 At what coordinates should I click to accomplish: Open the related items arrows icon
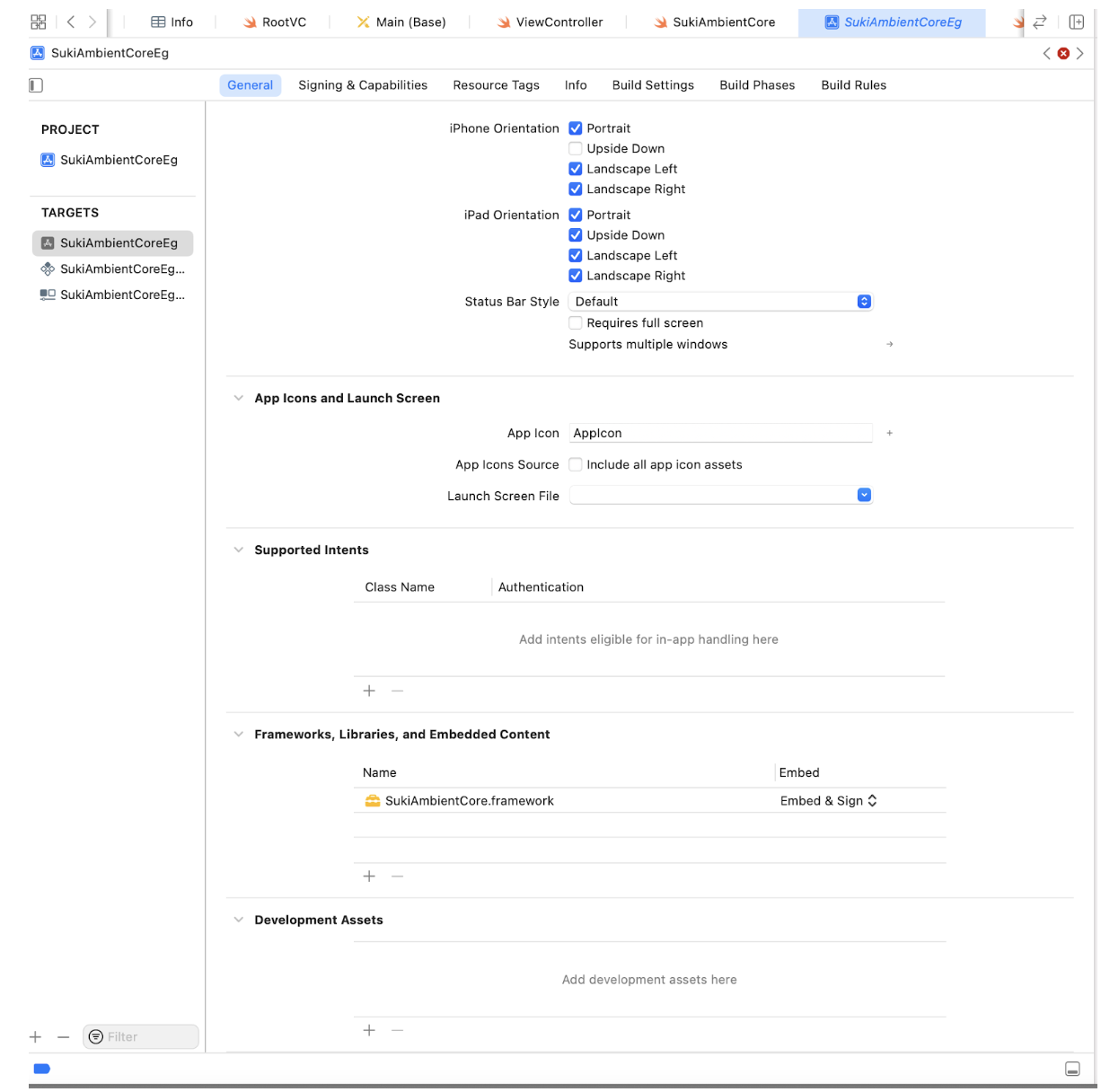point(1040,20)
